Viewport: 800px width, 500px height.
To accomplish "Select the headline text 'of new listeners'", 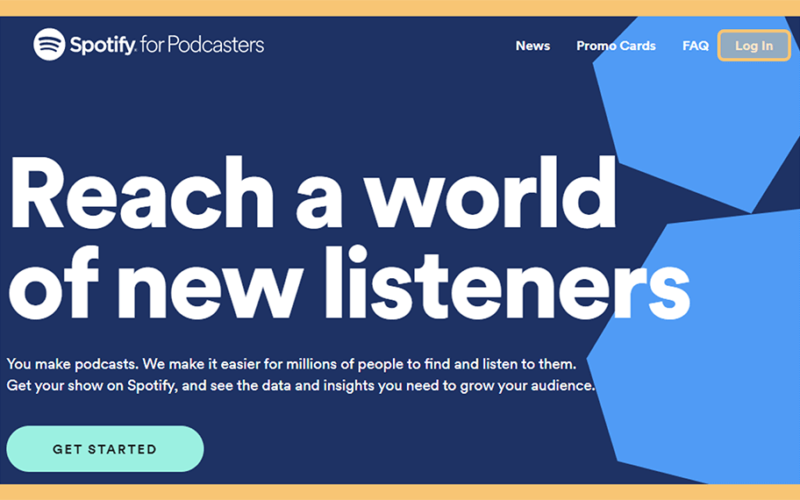I will (349, 282).
